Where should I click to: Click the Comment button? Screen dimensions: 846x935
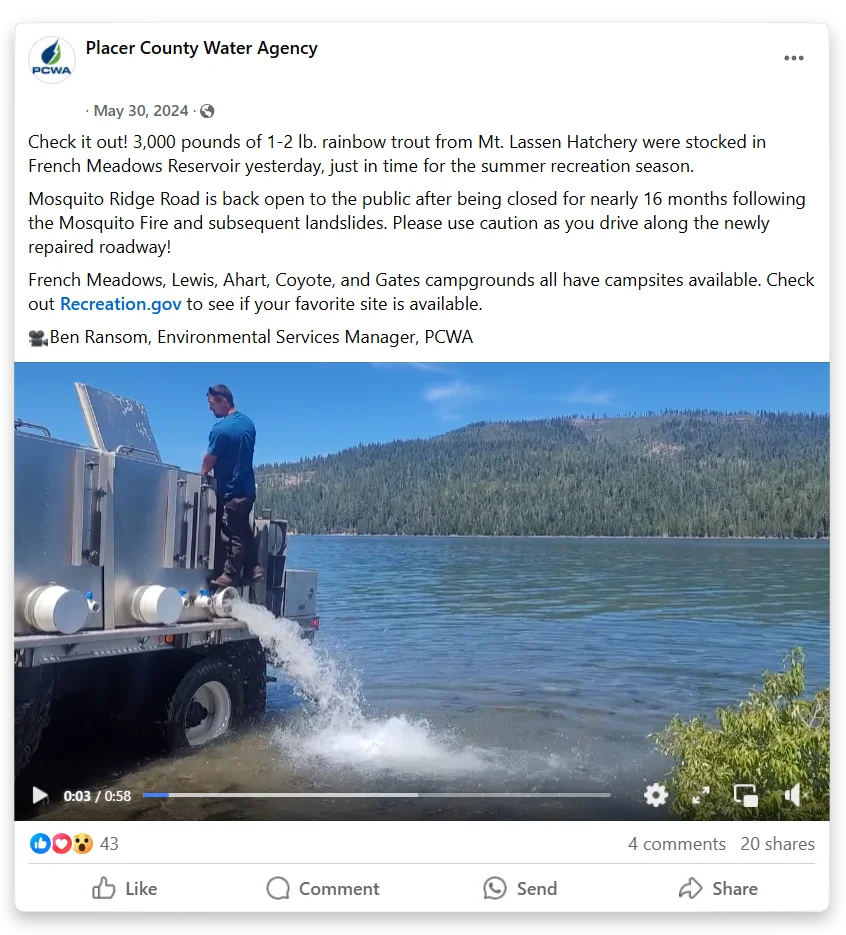(323, 888)
